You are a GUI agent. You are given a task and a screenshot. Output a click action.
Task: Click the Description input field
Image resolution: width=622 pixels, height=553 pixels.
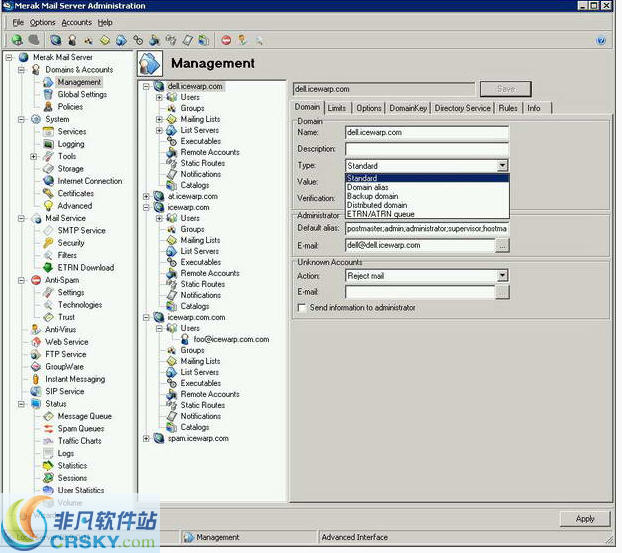pos(427,149)
